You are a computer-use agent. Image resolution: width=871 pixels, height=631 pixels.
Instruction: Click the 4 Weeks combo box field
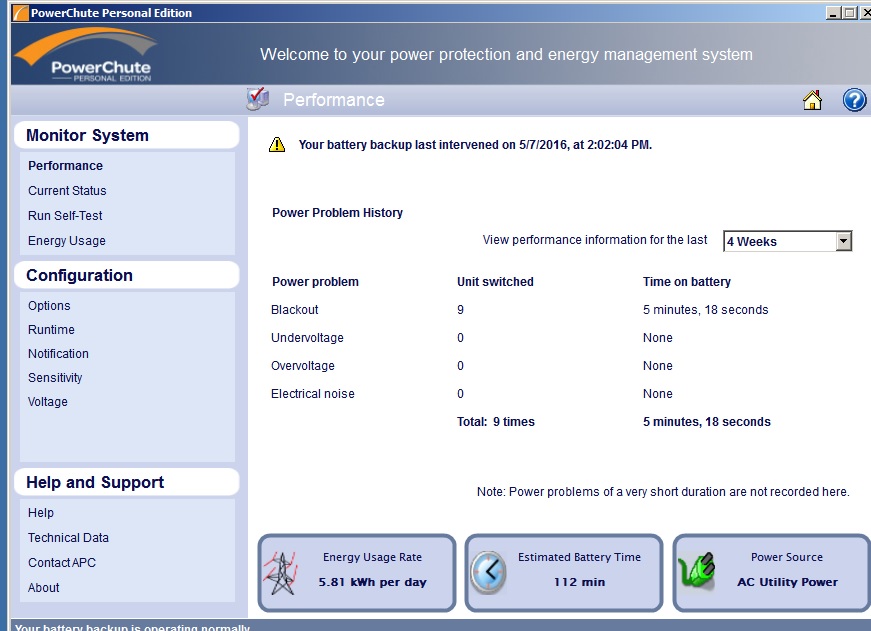pyautogui.click(x=787, y=241)
